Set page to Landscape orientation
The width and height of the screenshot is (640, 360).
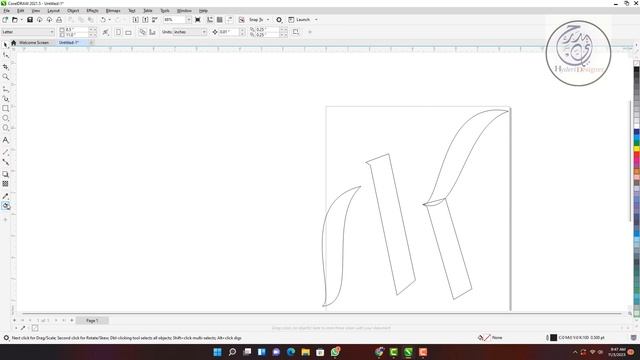[x=129, y=32]
